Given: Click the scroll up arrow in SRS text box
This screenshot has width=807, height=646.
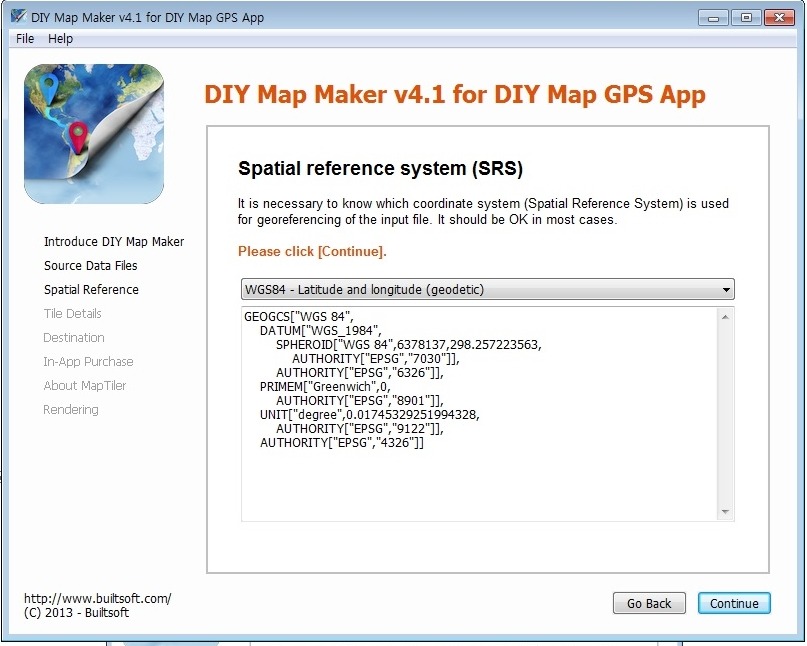Looking at the screenshot, I should click(x=725, y=317).
